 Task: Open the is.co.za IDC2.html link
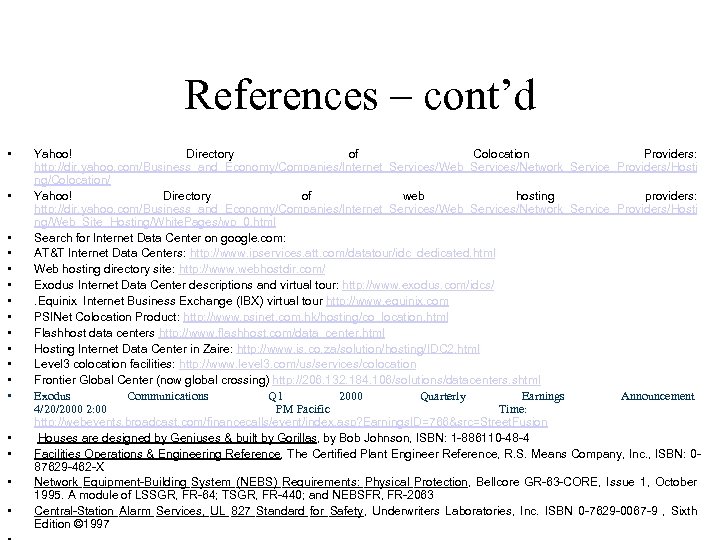359,349
